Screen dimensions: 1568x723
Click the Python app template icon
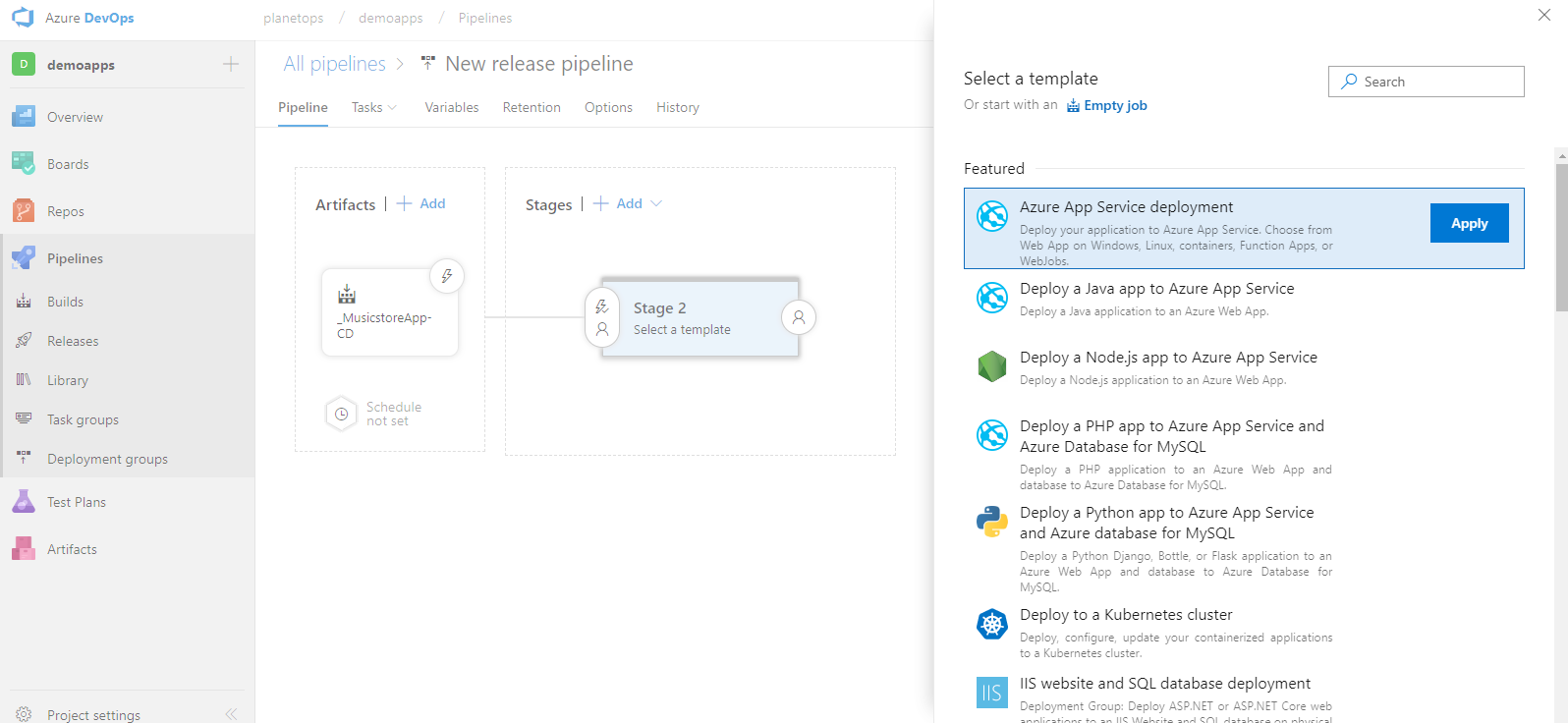coord(992,522)
